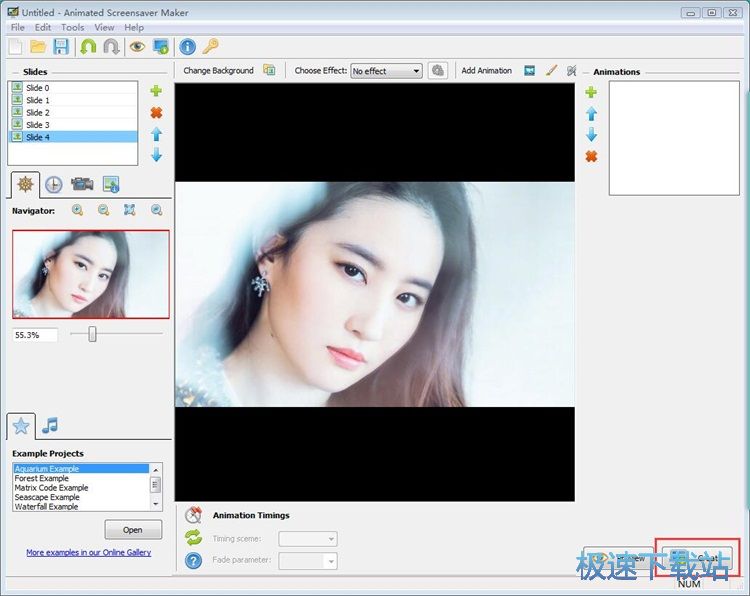Select Aquarium Example project
Screen dimensions: 750x596
tap(81, 469)
